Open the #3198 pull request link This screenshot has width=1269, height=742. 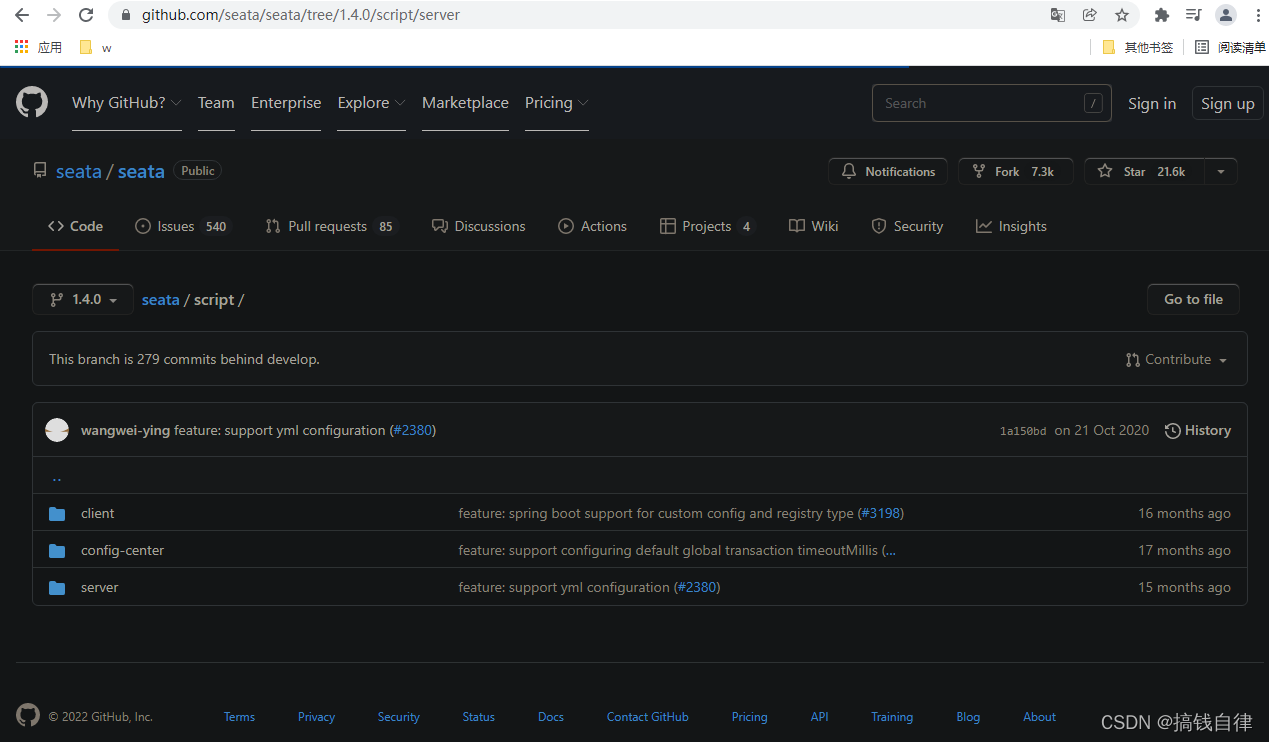coord(881,513)
